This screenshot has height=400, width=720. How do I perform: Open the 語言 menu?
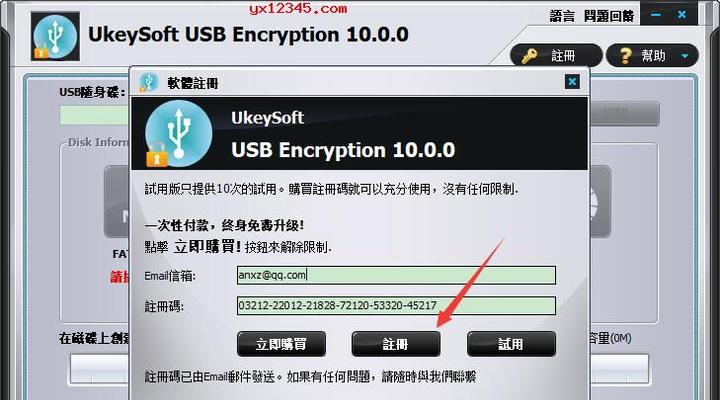point(562,16)
